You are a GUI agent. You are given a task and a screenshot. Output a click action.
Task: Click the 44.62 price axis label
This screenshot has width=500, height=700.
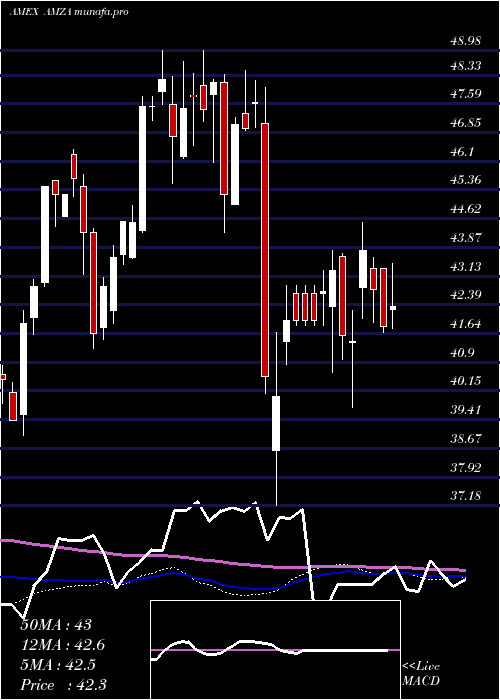[x=465, y=208]
